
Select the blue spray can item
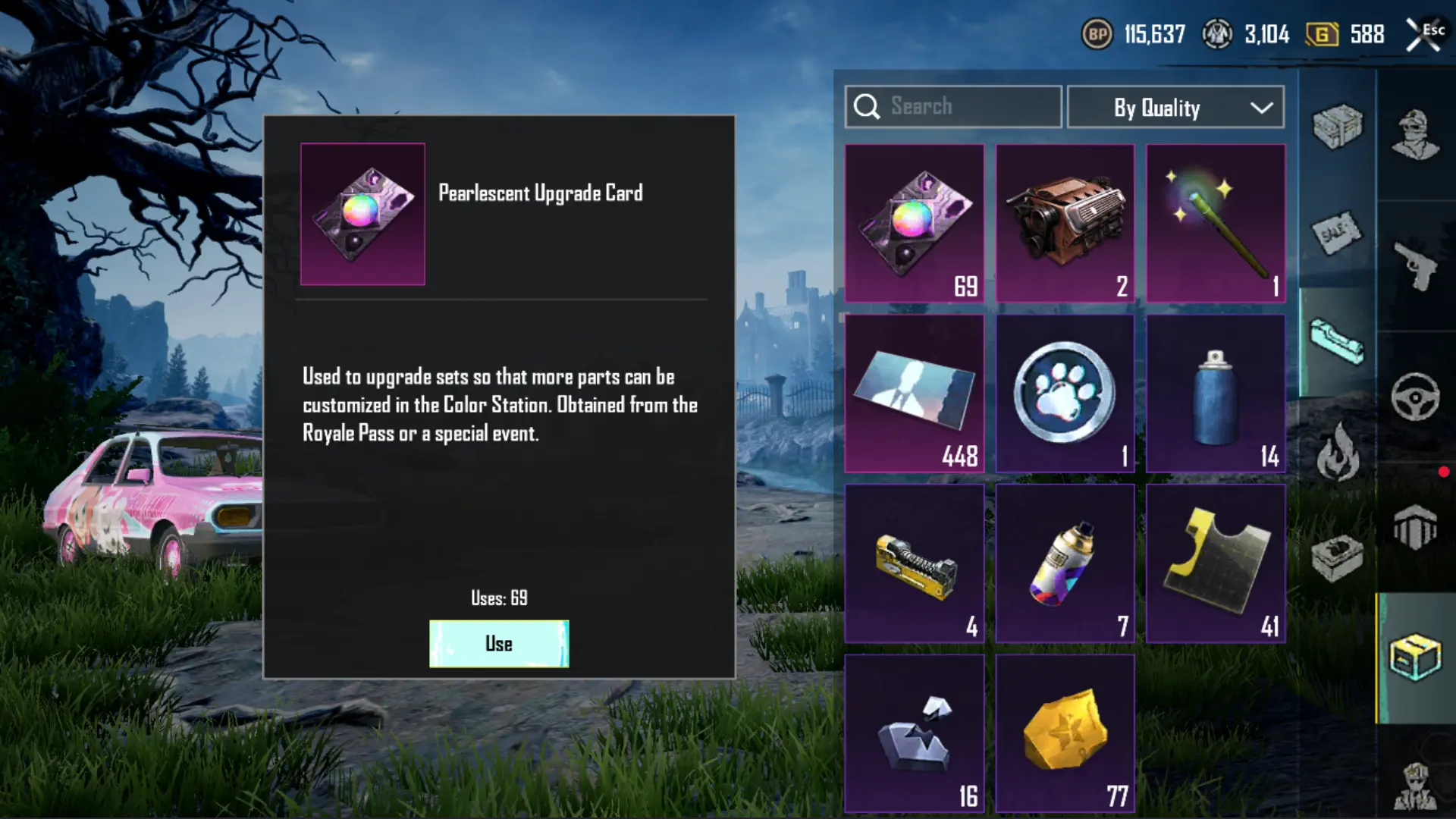pos(1216,394)
